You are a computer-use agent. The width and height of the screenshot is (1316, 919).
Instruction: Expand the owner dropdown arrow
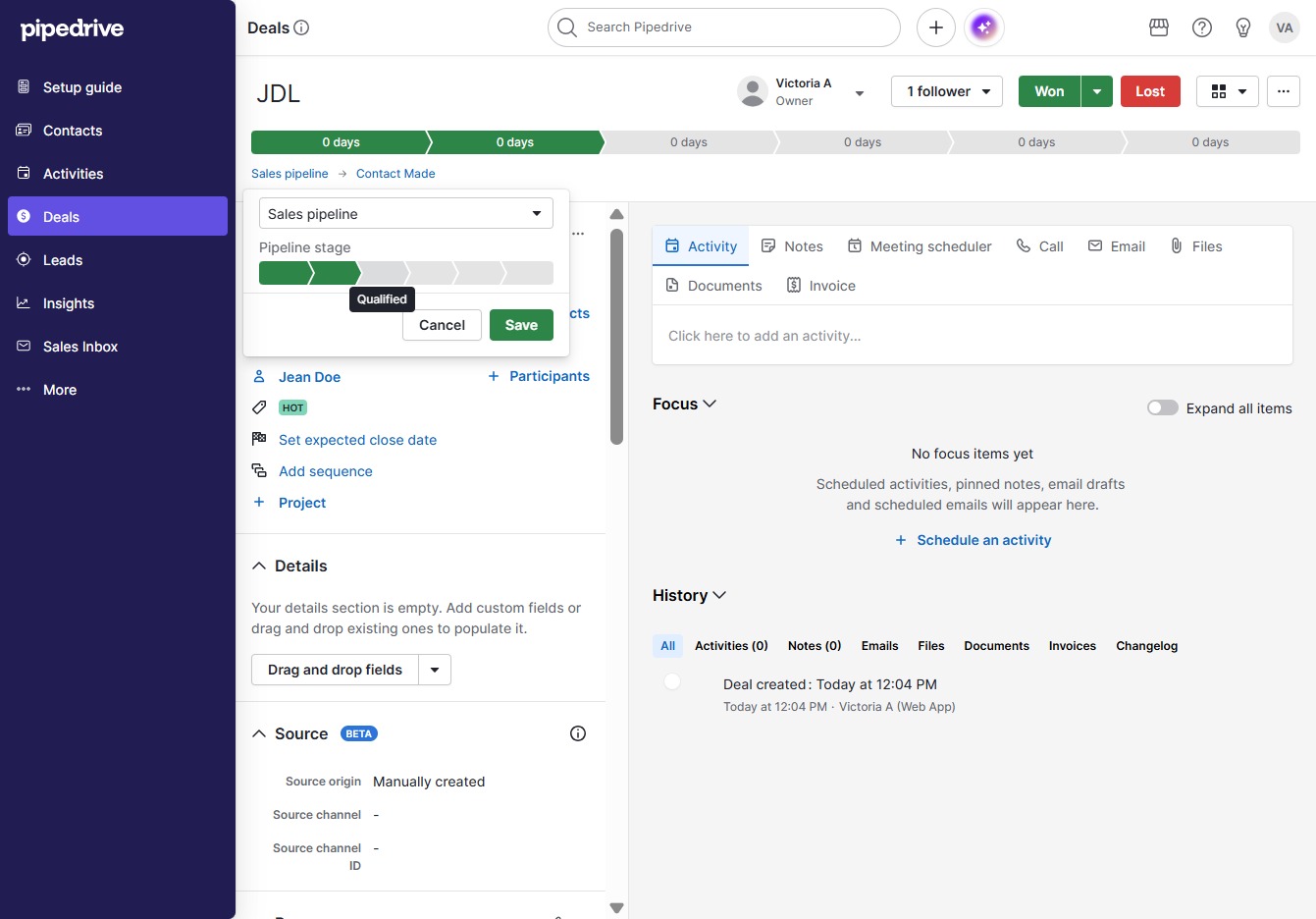(x=860, y=93)
